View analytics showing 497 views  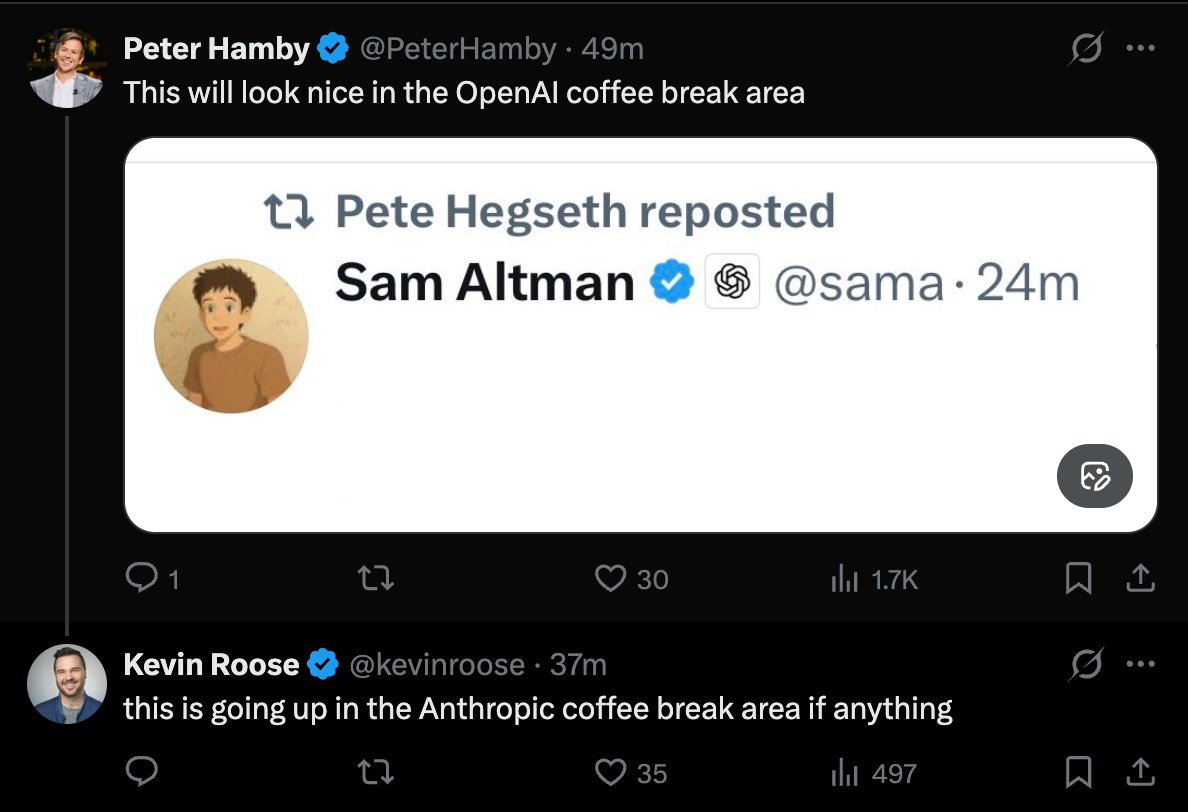(x=846, y=771)
